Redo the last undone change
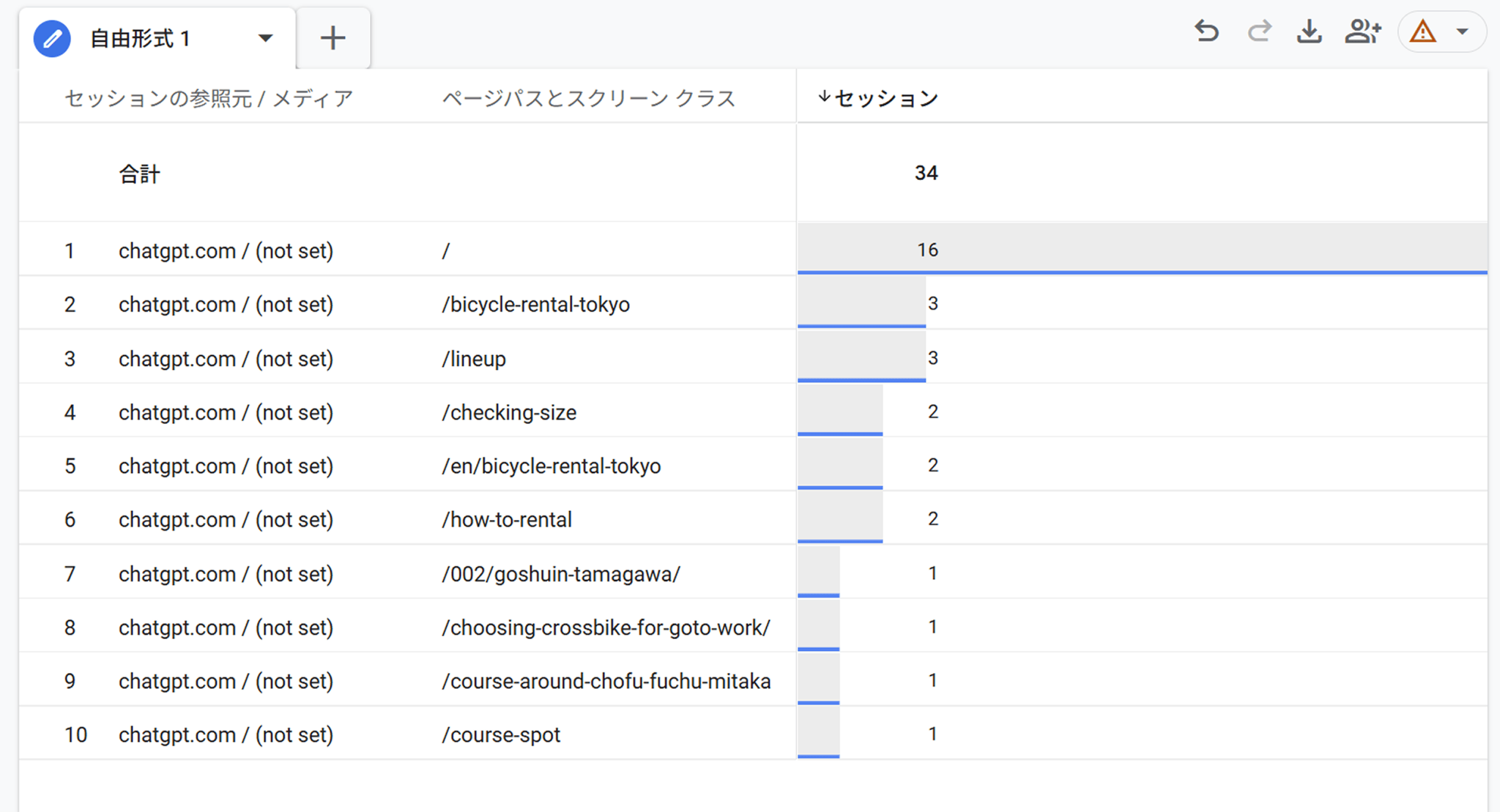 pyautogui.click(x=1258, y=31)
